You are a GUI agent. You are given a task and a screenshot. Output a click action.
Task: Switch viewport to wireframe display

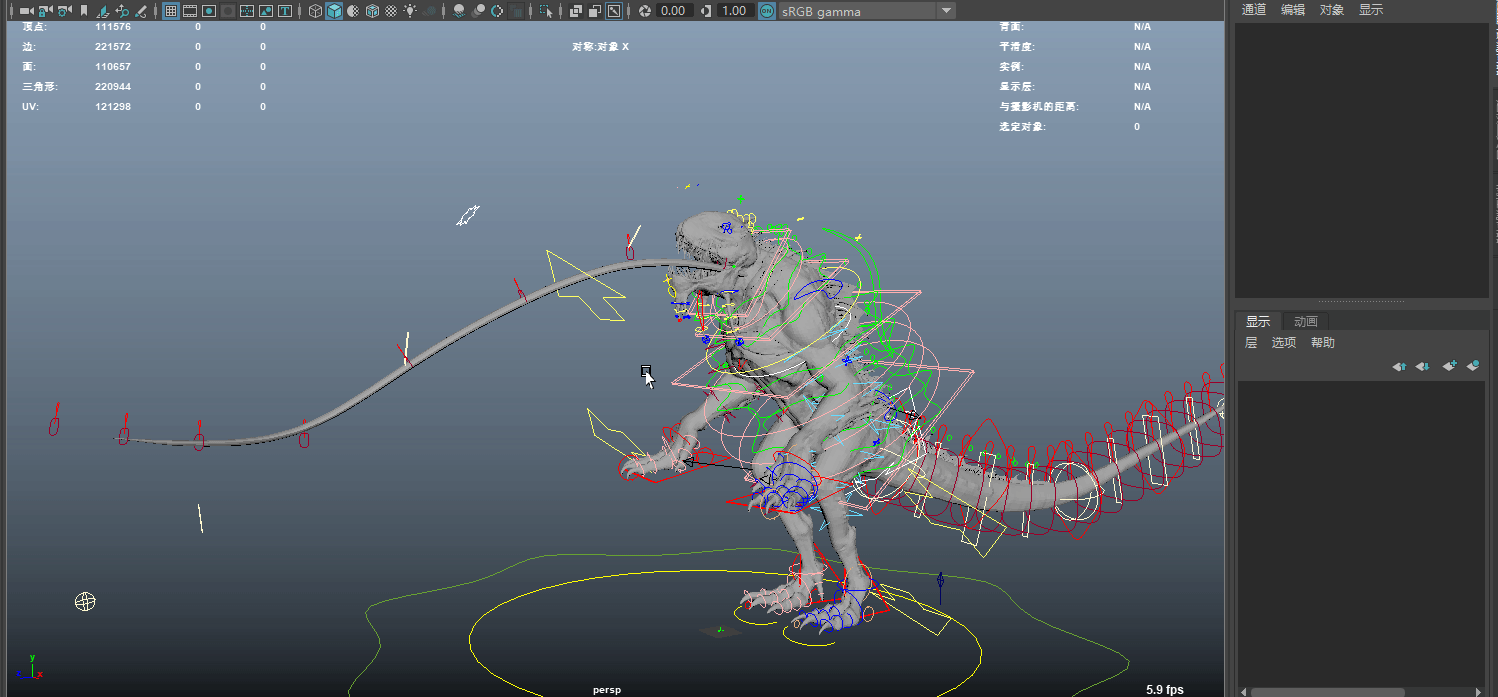point(315,11)
